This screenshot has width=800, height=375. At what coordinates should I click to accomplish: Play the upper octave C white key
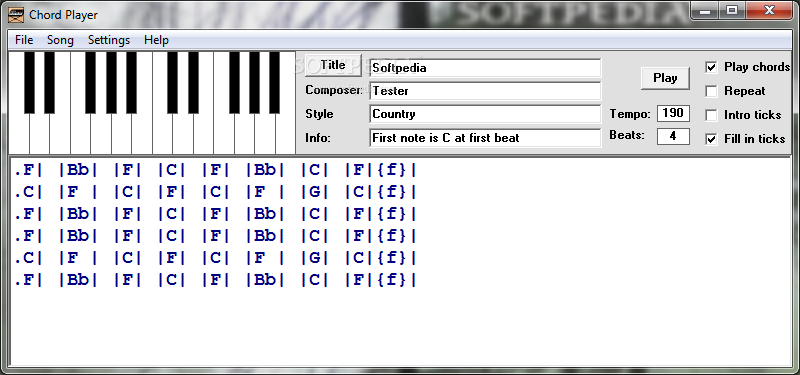162,134
